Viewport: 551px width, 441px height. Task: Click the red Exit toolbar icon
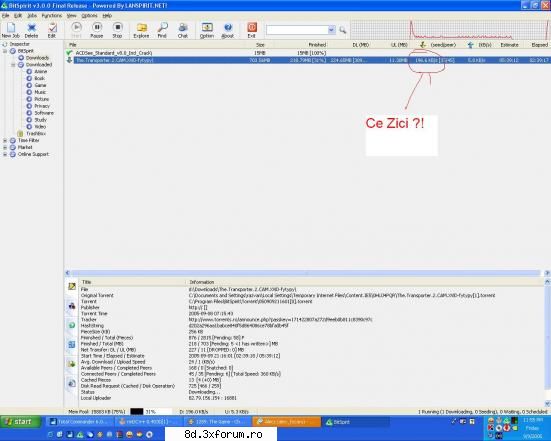coord(252,30)
